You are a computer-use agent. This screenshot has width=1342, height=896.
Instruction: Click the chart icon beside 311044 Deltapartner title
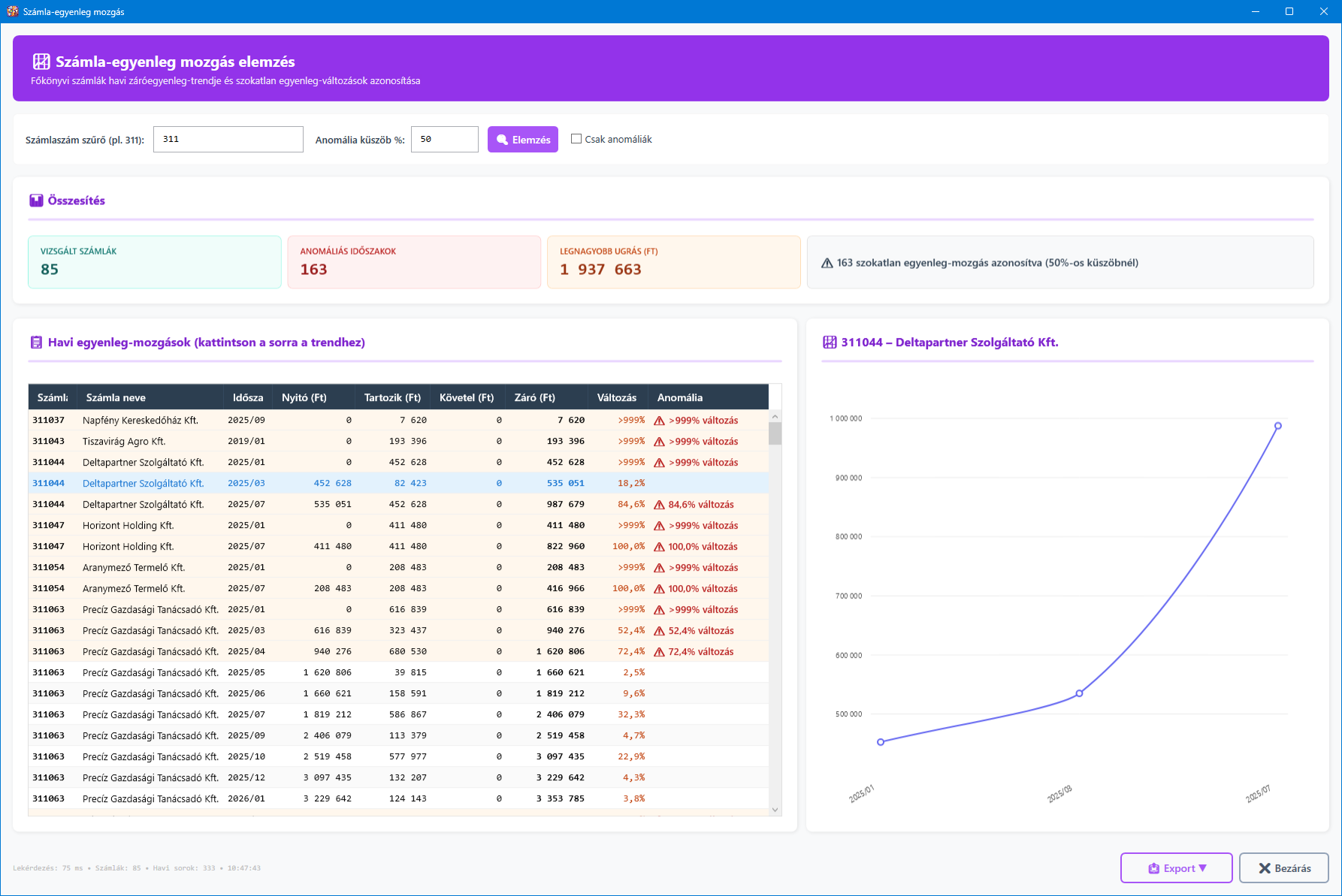[830, 342]
